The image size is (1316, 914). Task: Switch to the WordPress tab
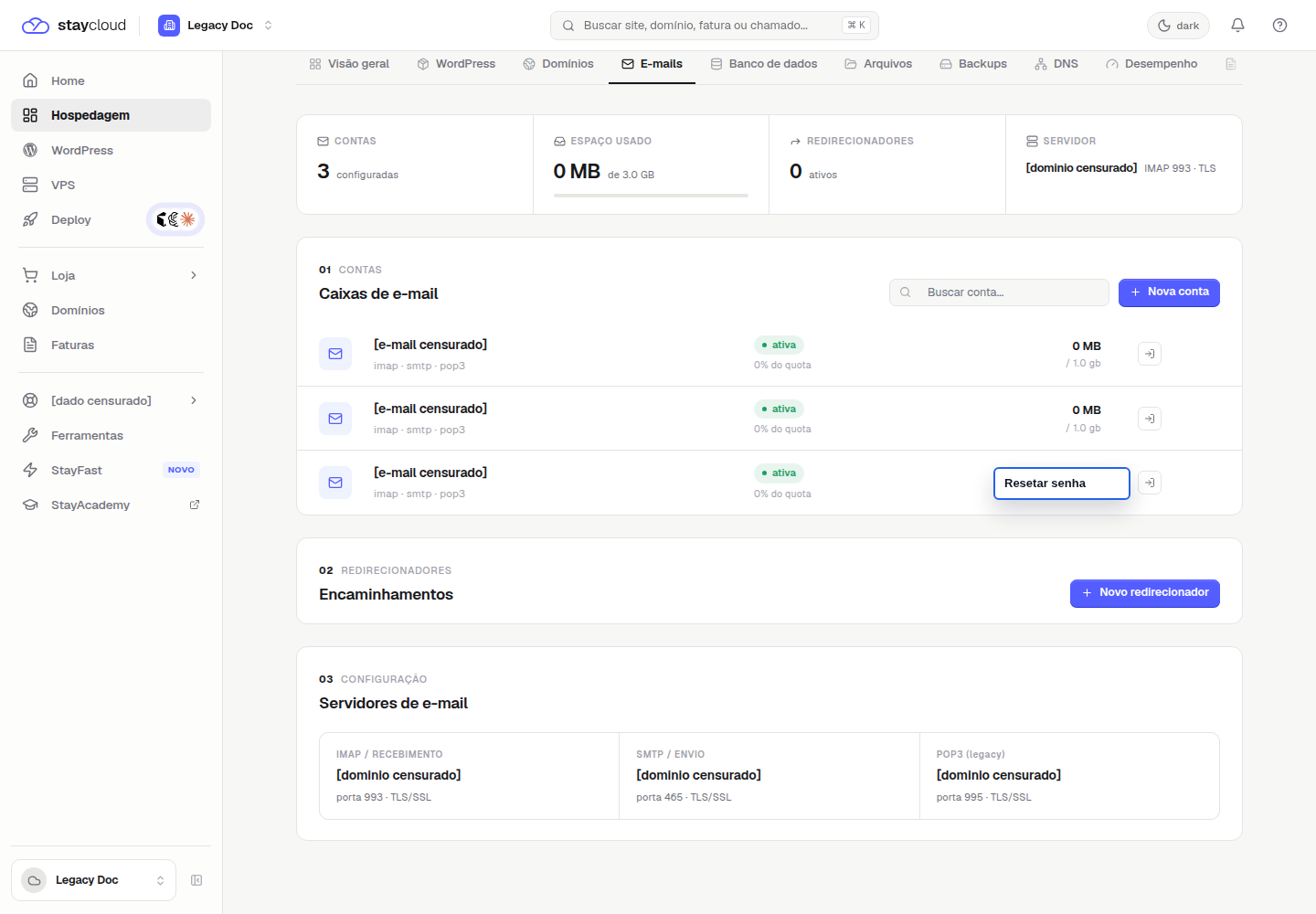456,64
